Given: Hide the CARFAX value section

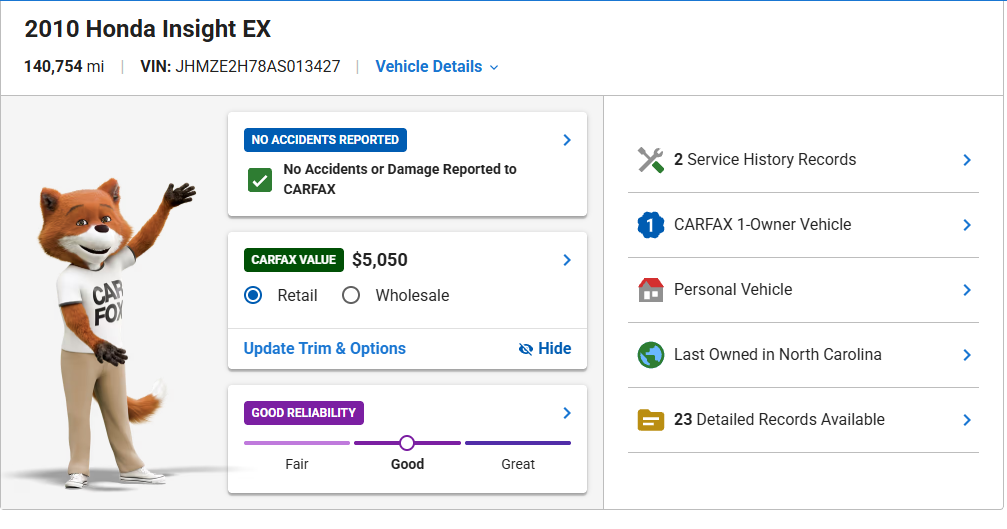Looking at the screenshot, I should (545, 349).
